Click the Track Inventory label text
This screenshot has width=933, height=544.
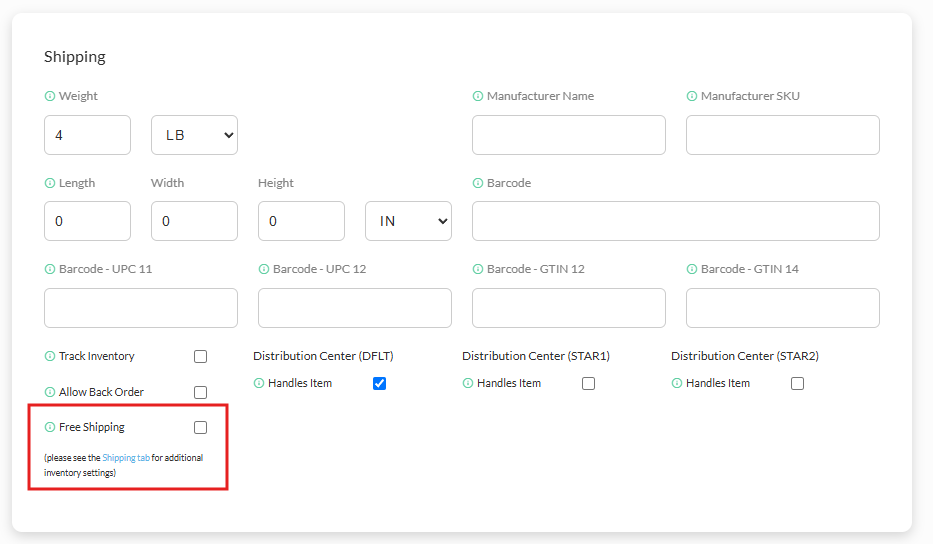96,357
